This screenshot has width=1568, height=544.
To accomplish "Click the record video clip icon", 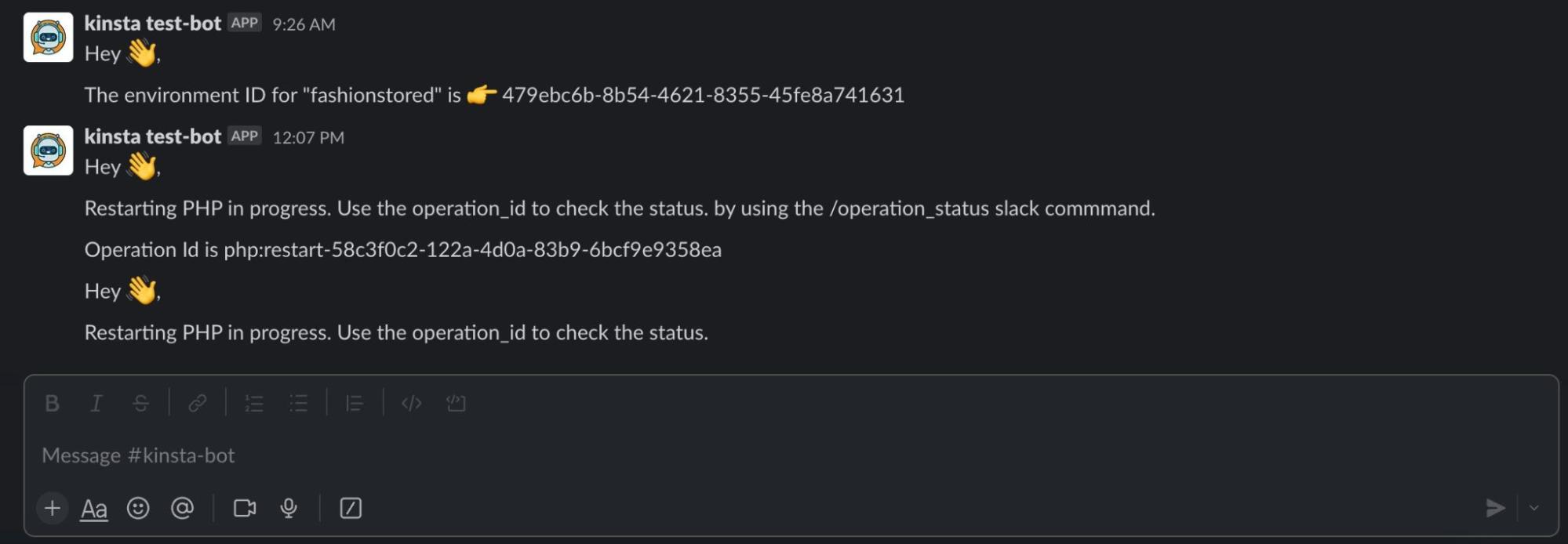I will click(x=245, y=508).
